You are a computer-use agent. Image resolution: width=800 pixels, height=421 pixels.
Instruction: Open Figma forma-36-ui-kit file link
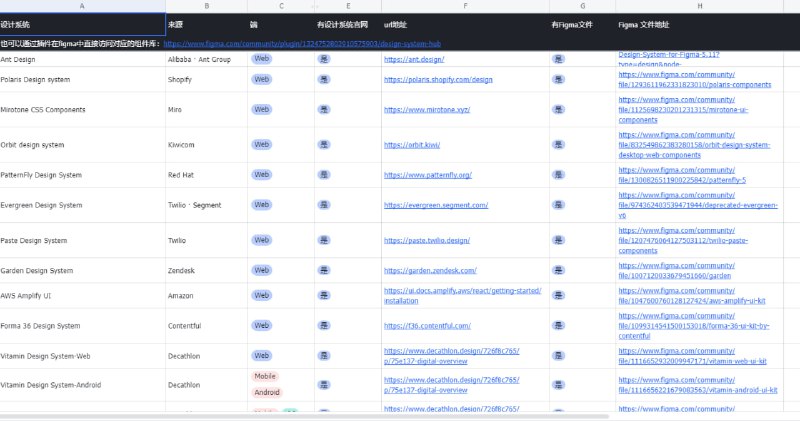(694, 326)
